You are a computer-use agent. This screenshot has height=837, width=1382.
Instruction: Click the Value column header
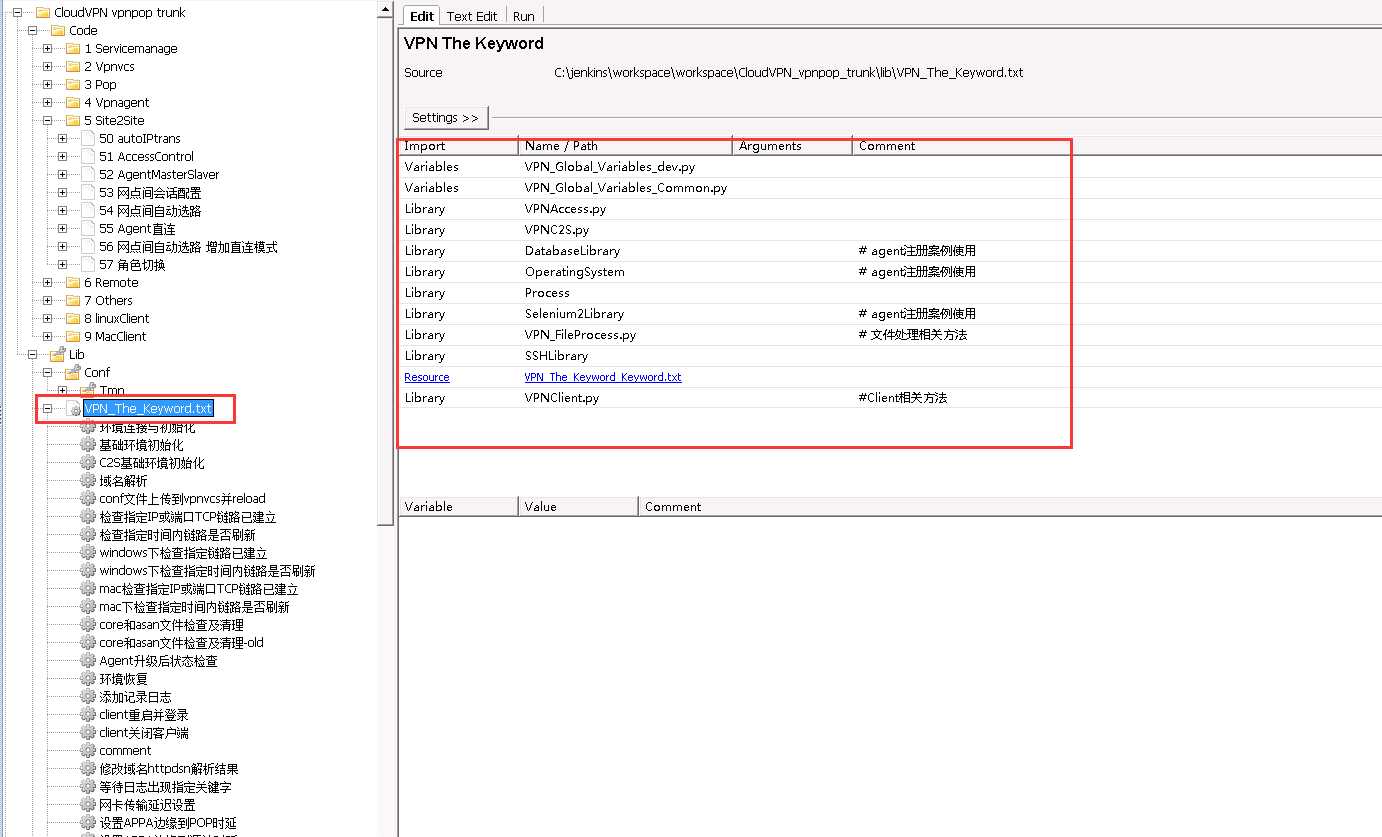pos(578,507)
